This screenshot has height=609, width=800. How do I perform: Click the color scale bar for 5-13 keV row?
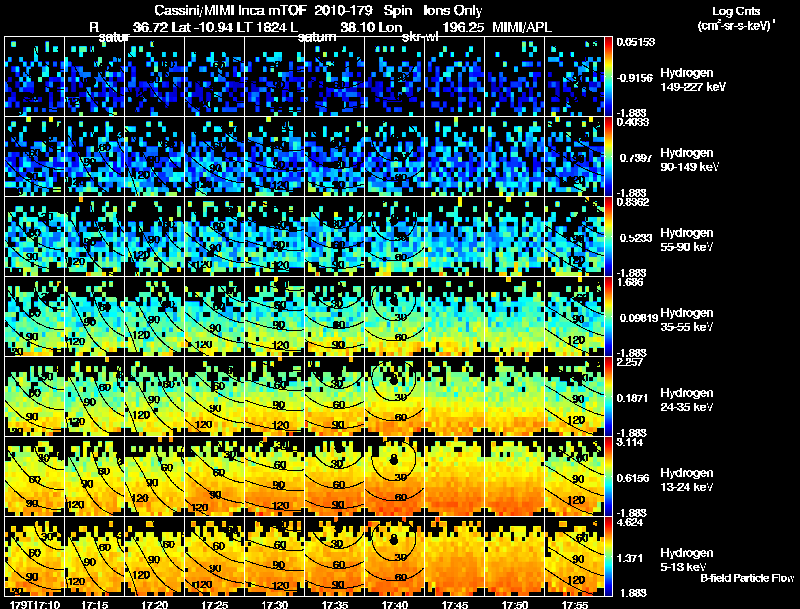tap(608, 556)
